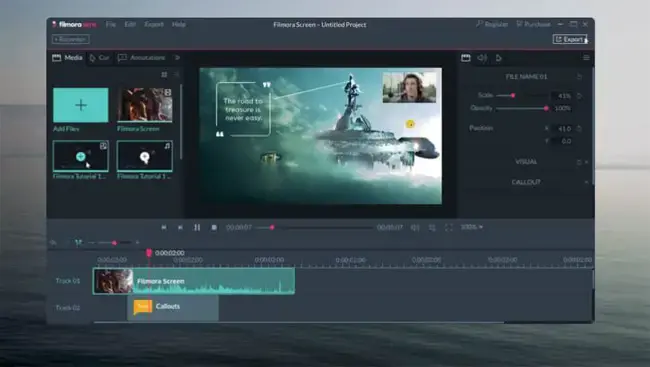Adjust the timeline zoom slider

pyautogui.click(x=115, y=243)
